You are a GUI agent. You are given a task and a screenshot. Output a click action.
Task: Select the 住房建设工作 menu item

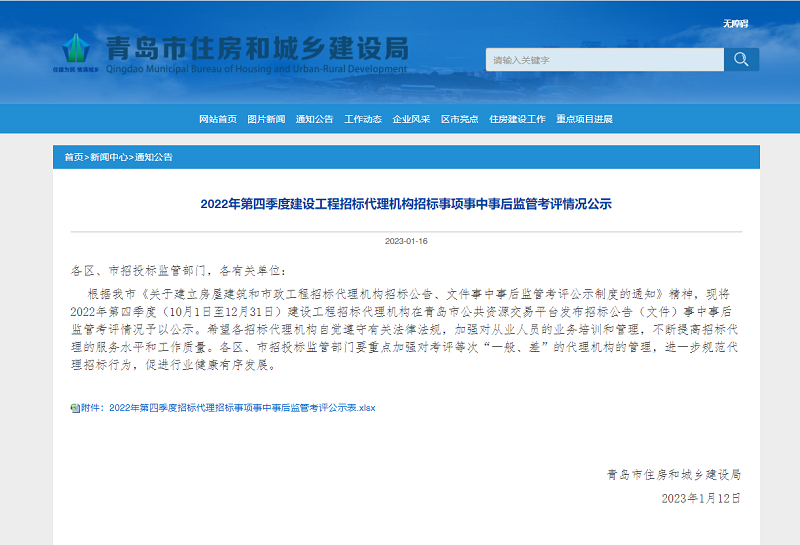tap(517, 119)
